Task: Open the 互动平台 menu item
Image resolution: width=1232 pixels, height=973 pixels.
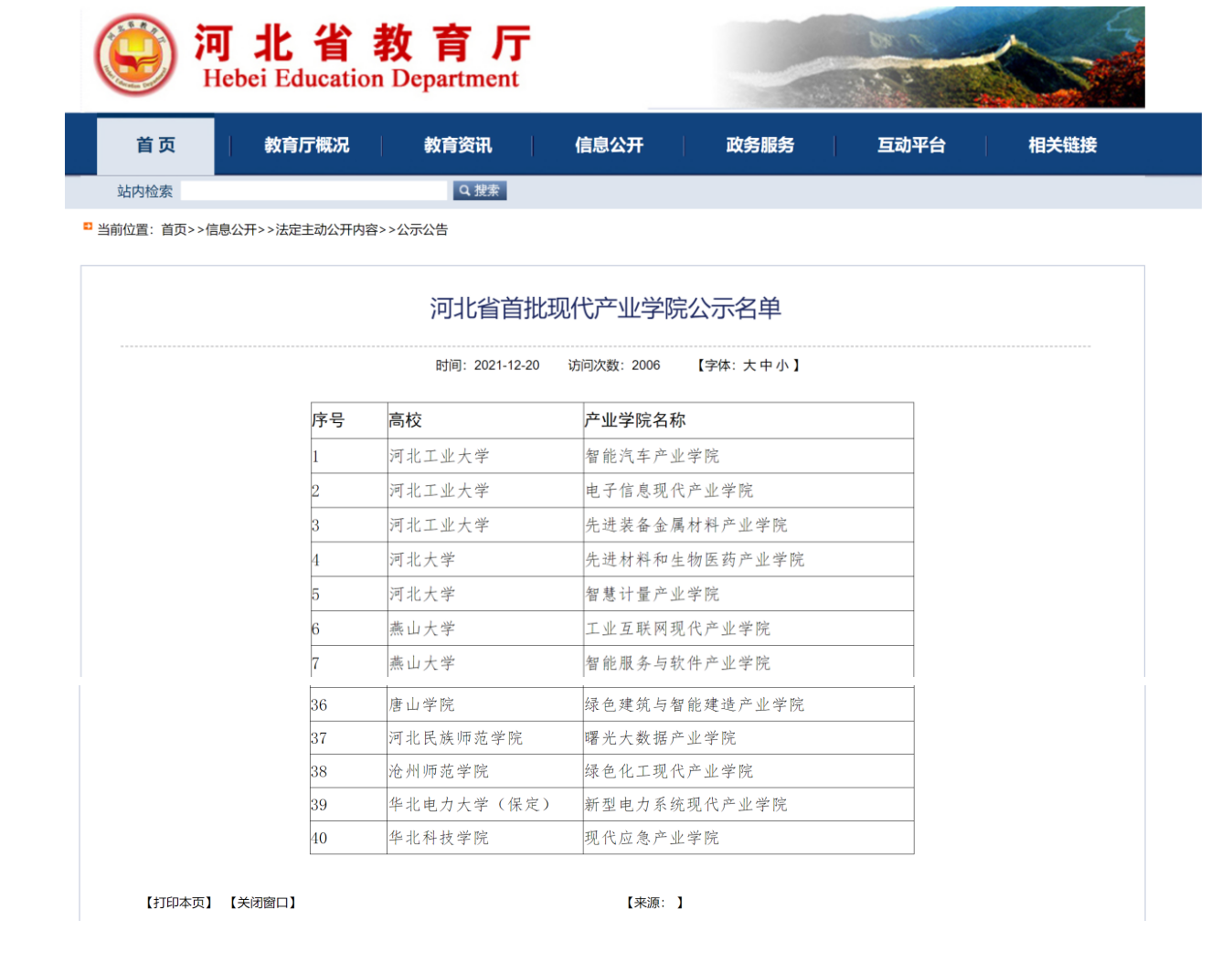Action: point(911,145)
